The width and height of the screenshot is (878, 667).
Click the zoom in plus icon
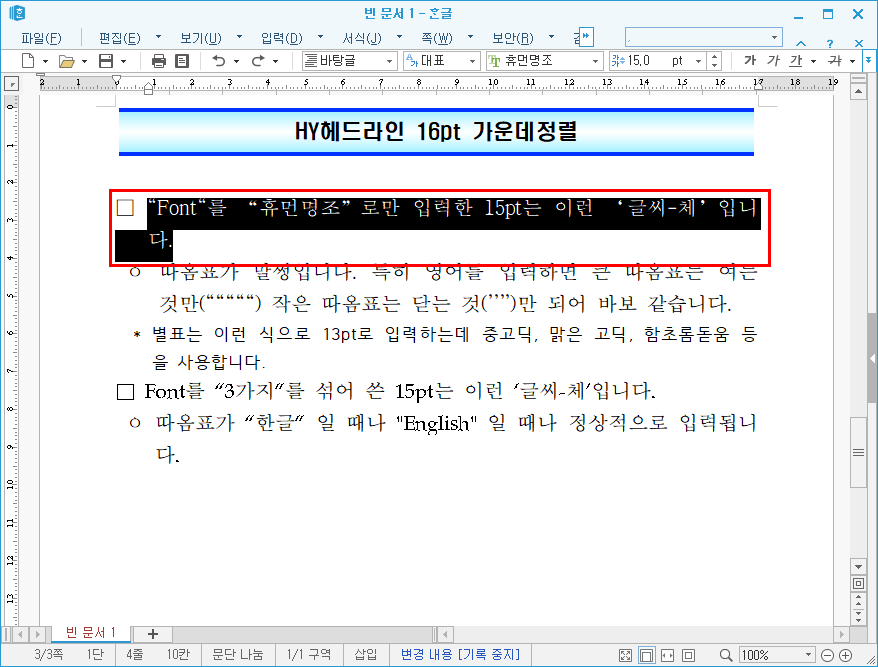point(846,655)
